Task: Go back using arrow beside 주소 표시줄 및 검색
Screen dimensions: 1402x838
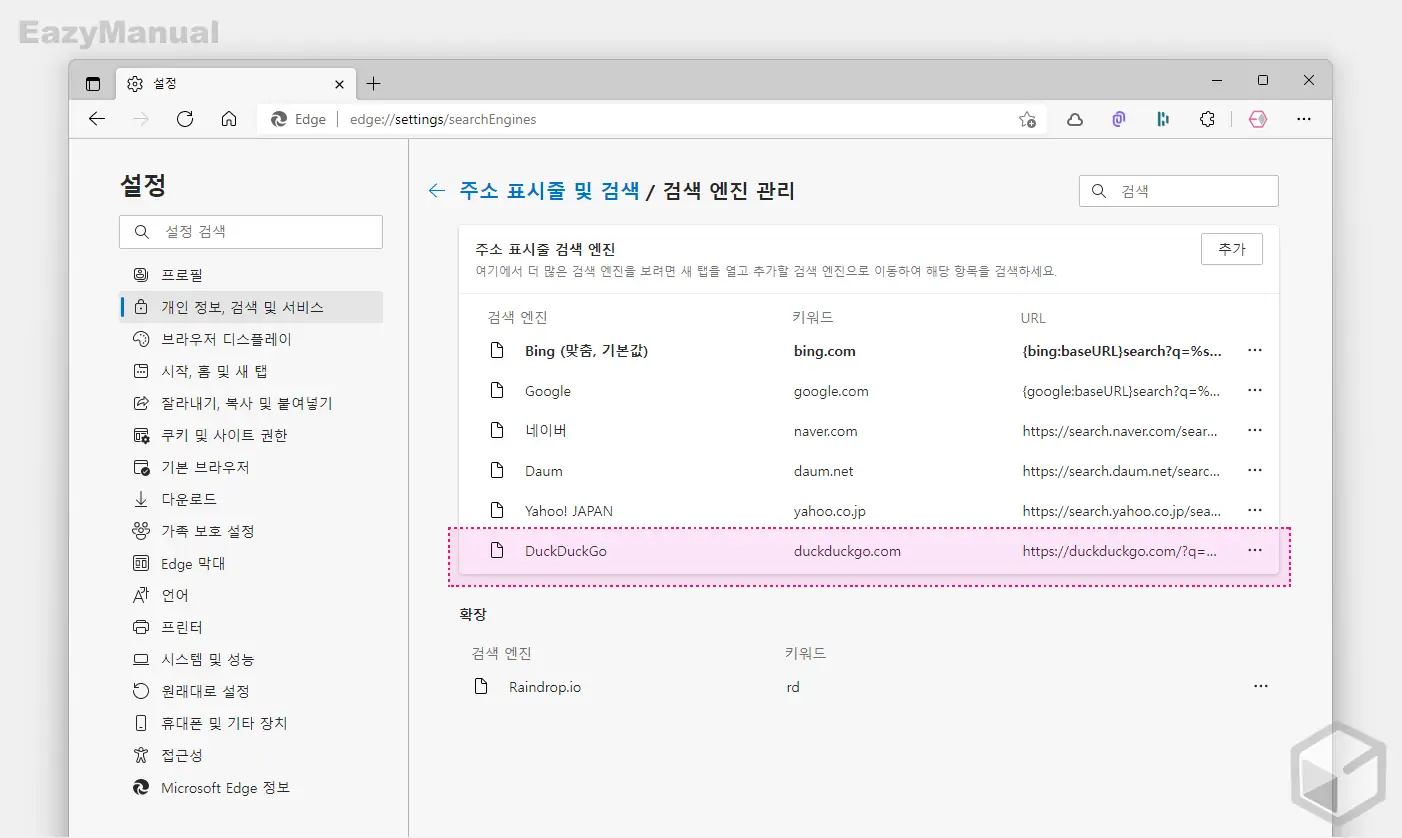Action: tap(436, 191)
